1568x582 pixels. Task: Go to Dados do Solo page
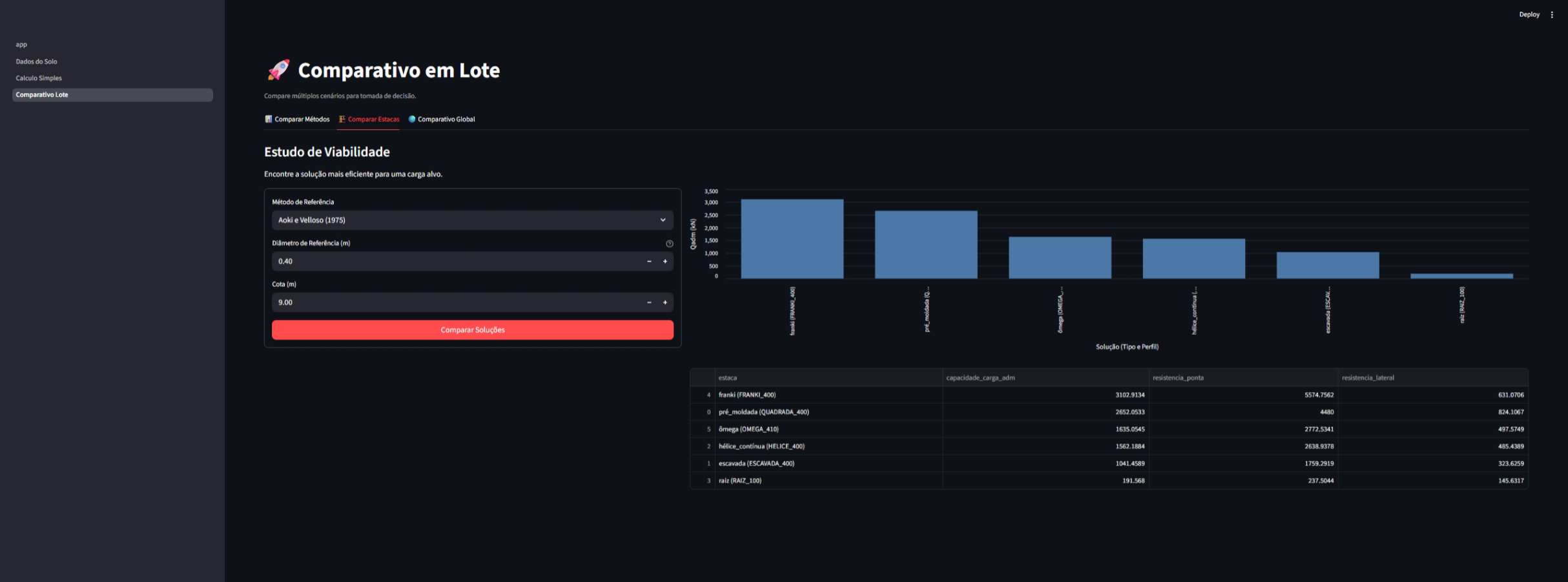(x=36, y=61)
